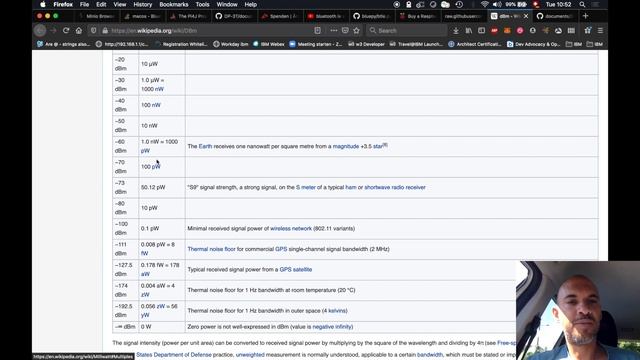Screen dimensions: 640x360
Task: Follow the shortwave radio receiver link
Action: [x=395, y=187]
